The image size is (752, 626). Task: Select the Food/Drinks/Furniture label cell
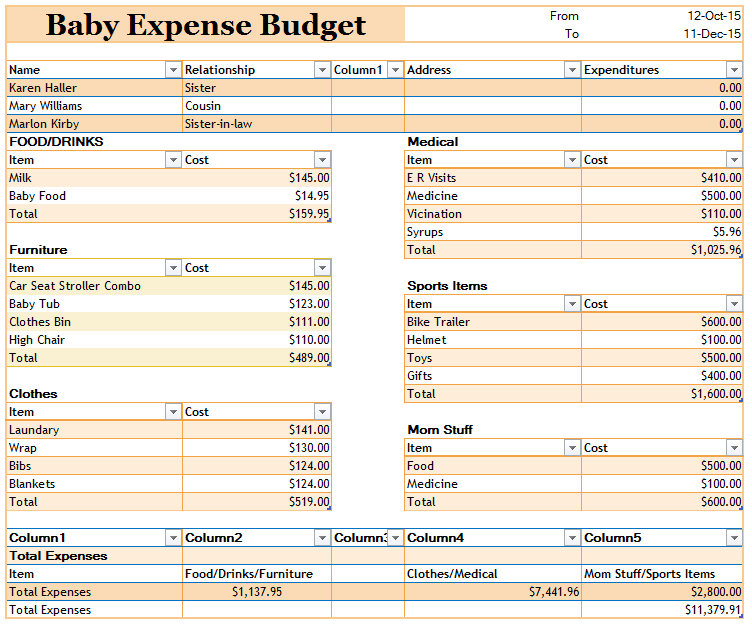pyautogui.click(x=257, y=574)
